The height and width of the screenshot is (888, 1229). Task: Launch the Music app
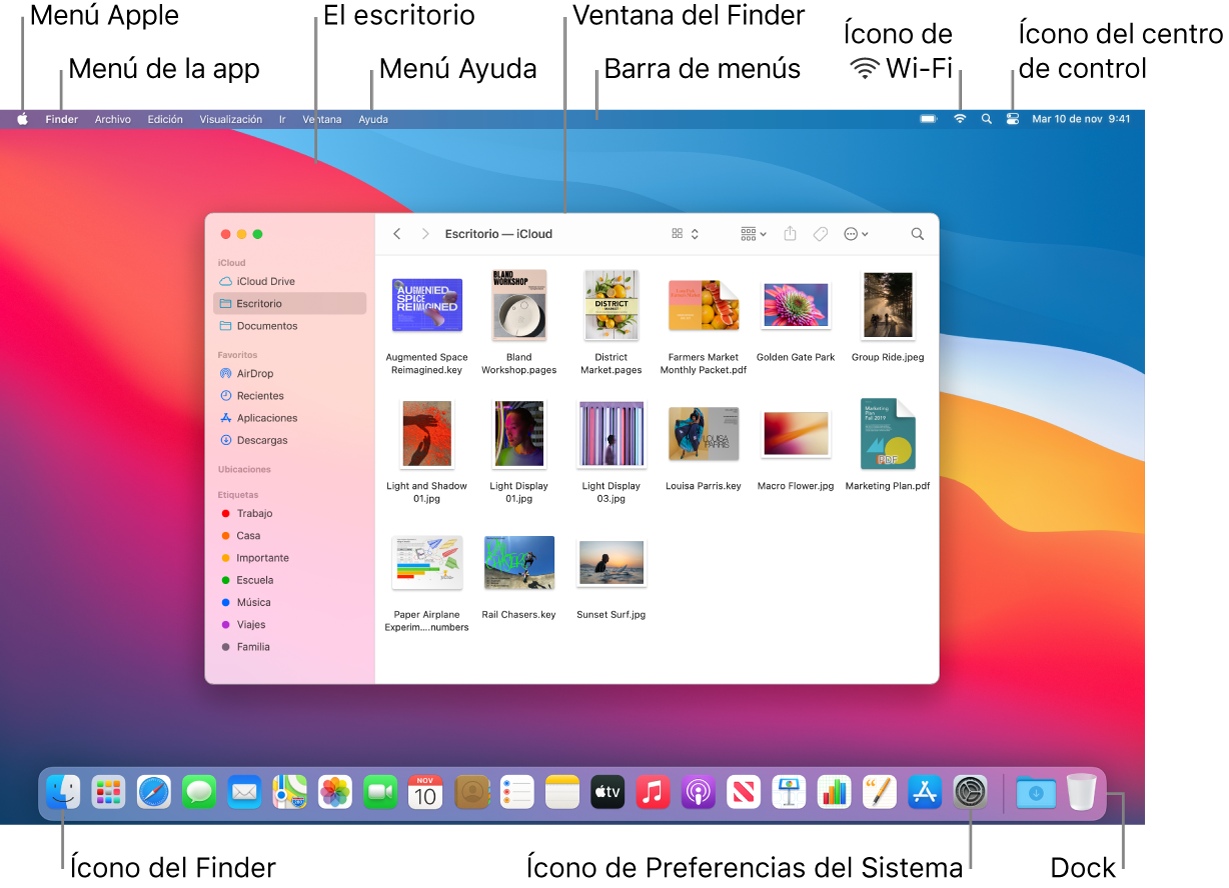(x=652, y=792)
